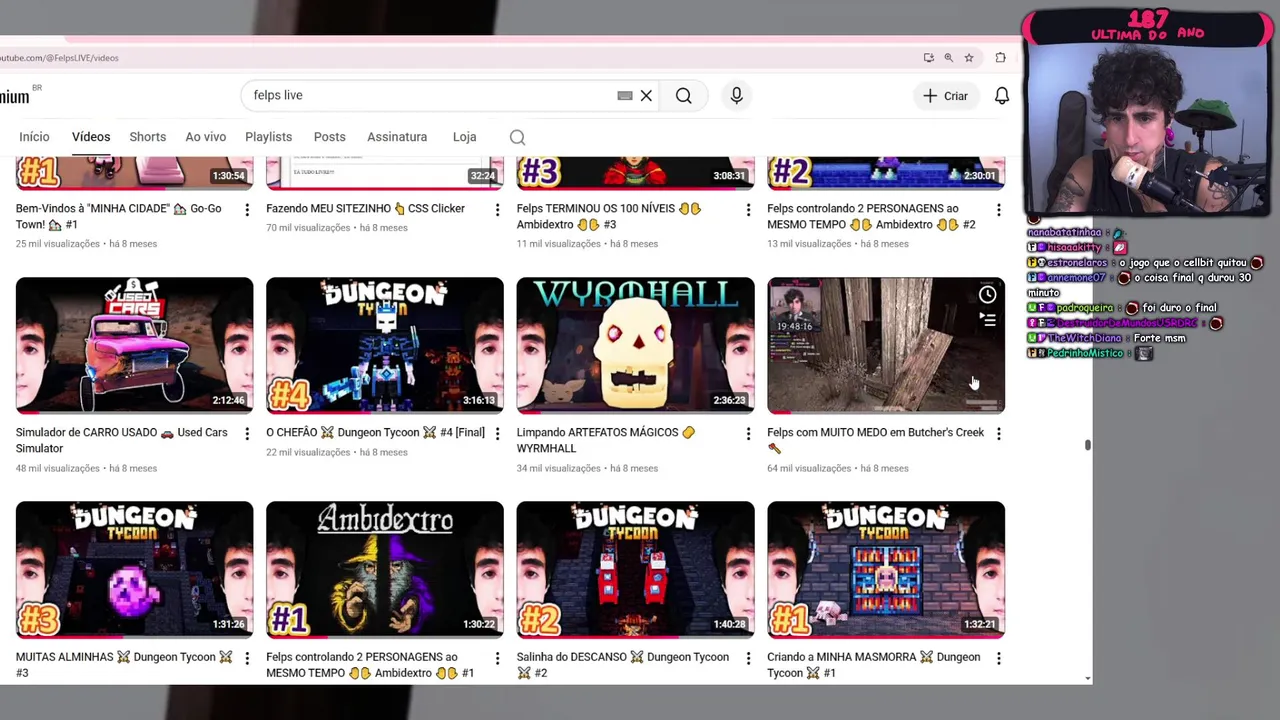Click the page vertical scrollbar thumb

click(1087, 445)
